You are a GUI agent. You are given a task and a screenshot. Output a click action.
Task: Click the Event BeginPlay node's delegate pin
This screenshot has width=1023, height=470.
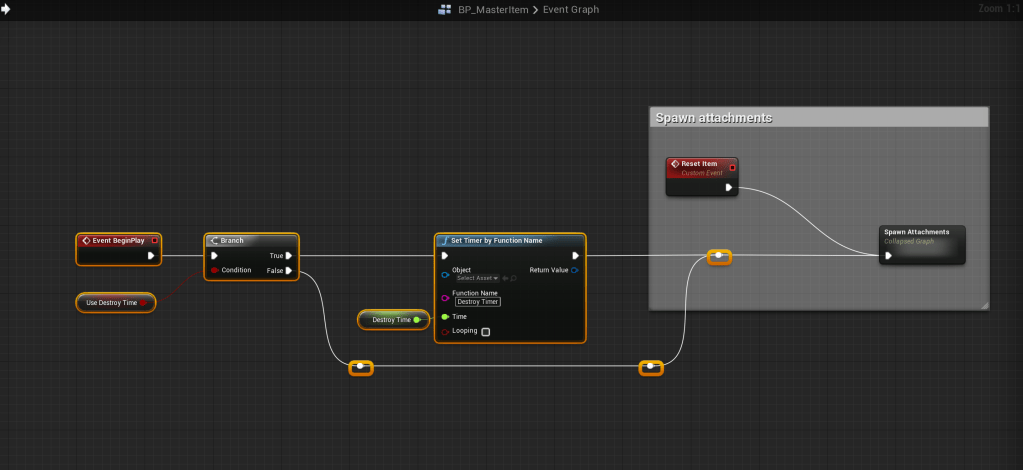point(154,241)
